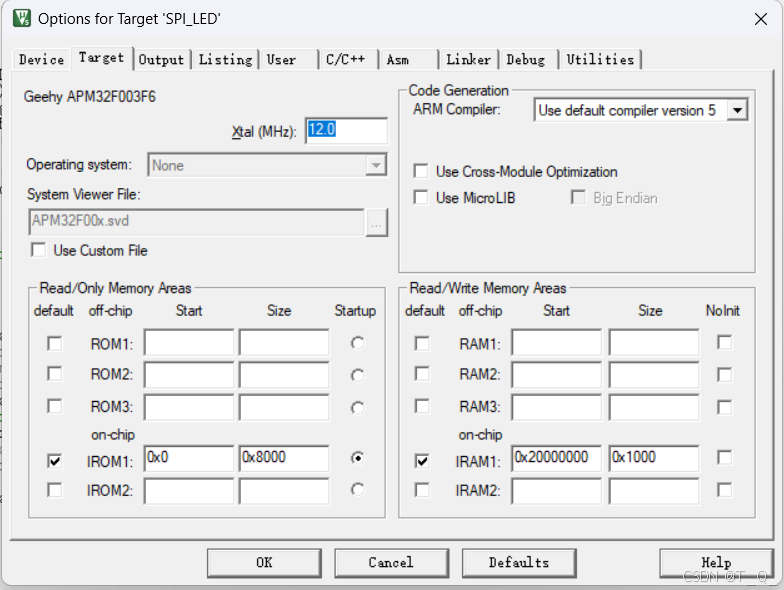Open the Utilities tab
The height and width of the screenshot is (590, 784).
coord(600,60)
